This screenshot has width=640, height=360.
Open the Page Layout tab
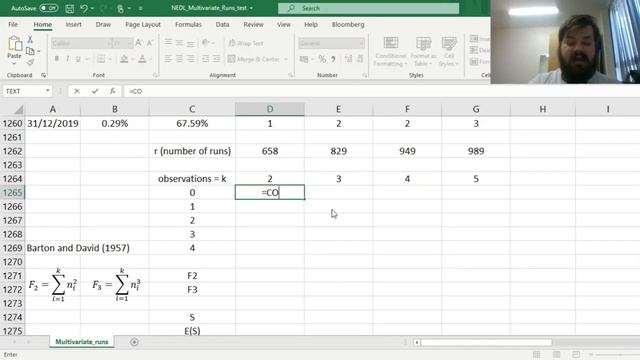click(143, 24)
